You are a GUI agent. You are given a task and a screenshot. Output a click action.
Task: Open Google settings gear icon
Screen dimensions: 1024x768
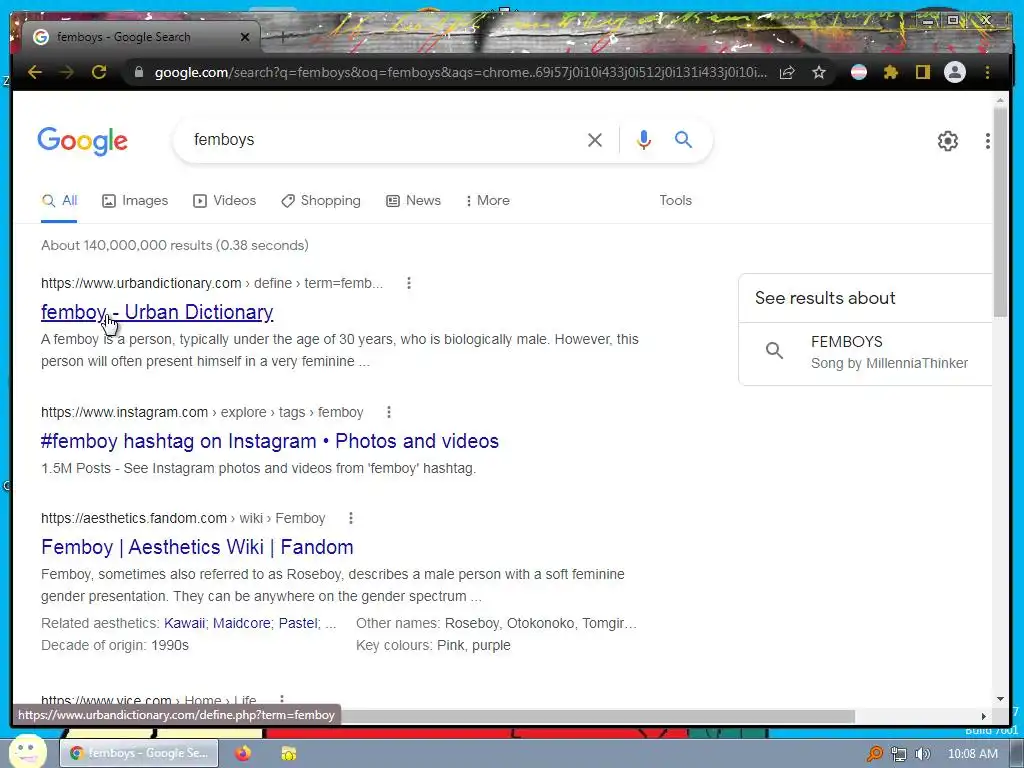click(x=948, y=140)
